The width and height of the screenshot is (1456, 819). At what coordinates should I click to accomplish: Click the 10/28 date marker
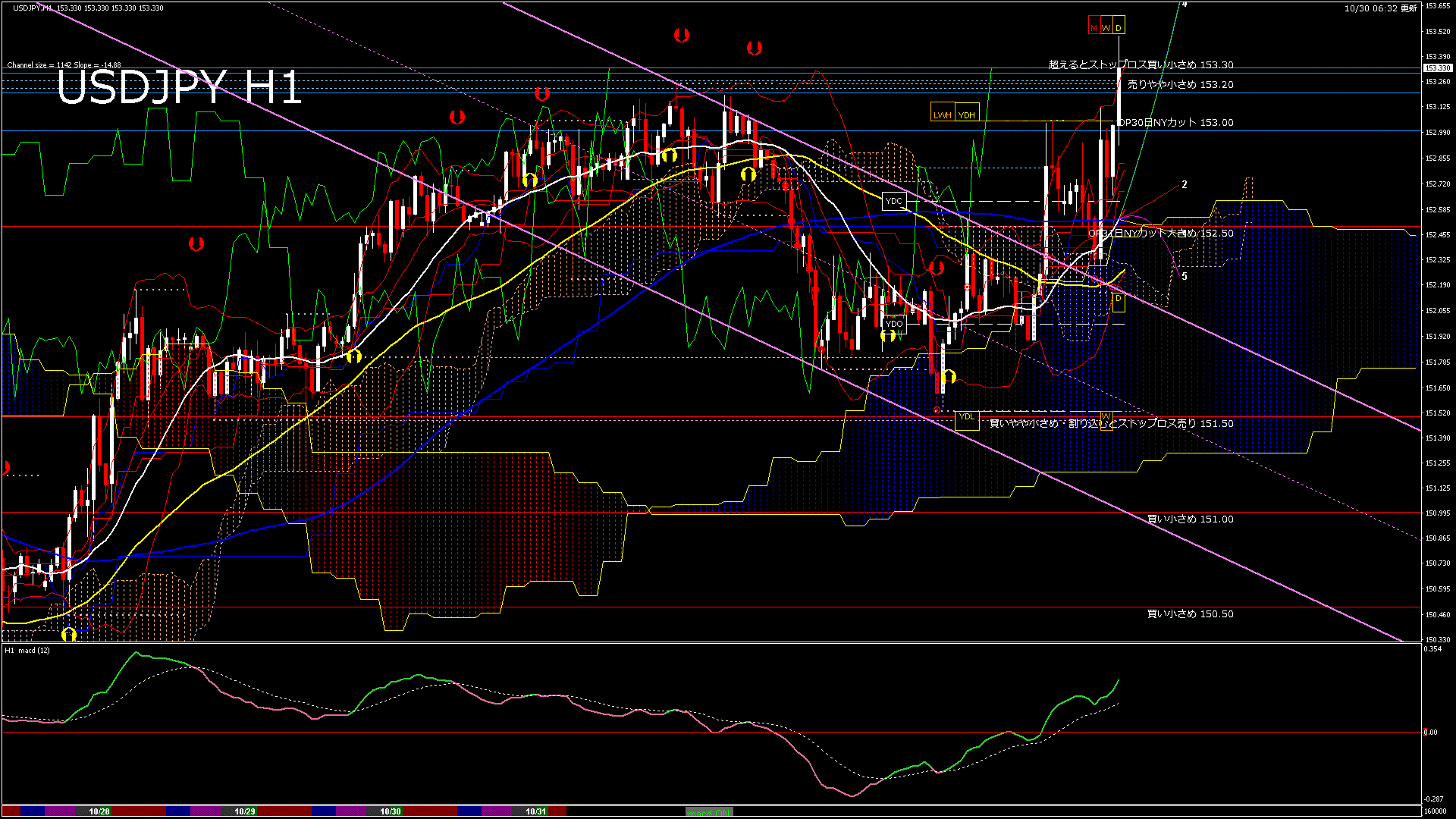point(99,811)
